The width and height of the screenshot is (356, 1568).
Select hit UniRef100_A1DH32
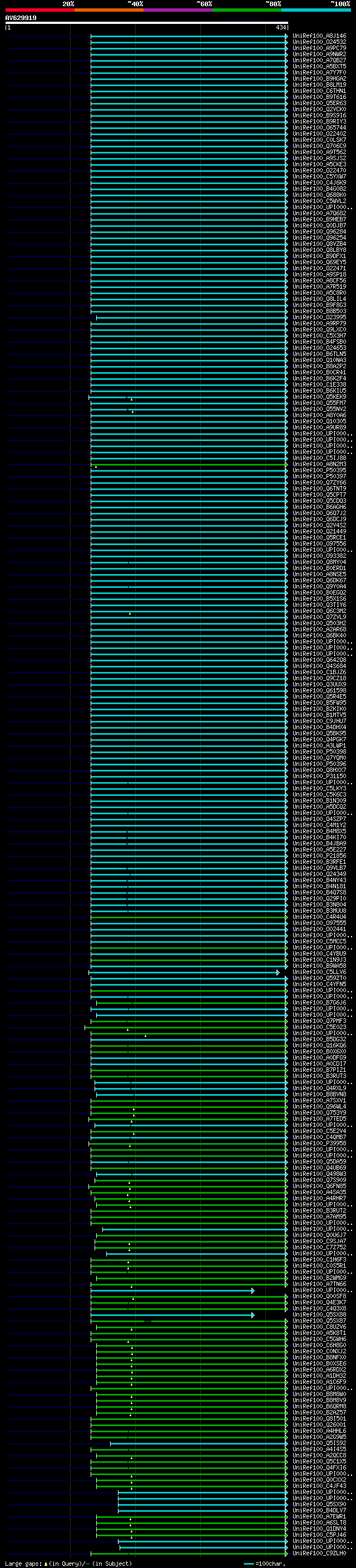pyautogui.click(x=319, y=1376)
